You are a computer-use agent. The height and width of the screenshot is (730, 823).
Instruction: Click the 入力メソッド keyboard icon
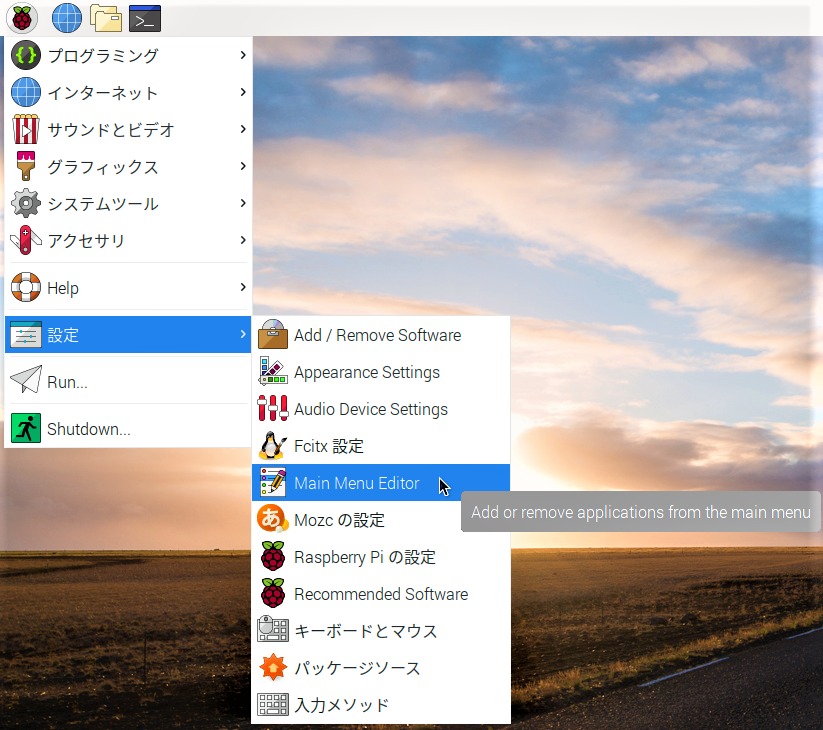click(x=273, y=704)
